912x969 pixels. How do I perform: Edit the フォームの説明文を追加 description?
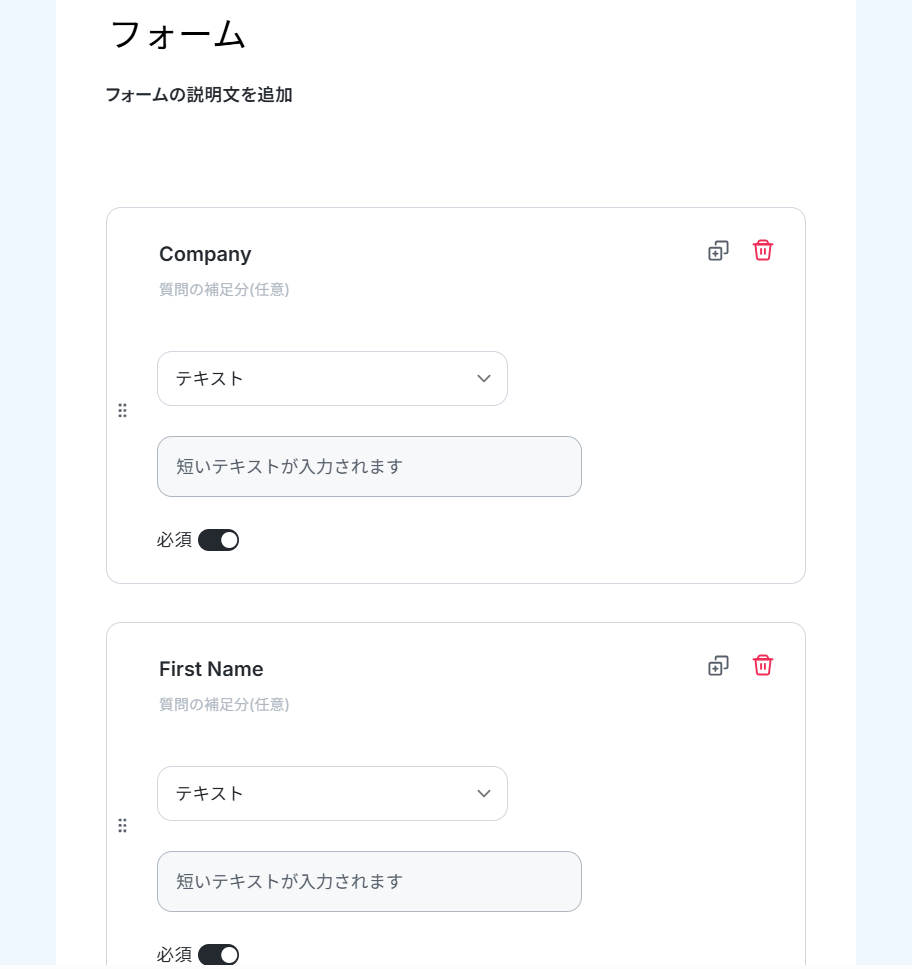click(x=199, y=95)
